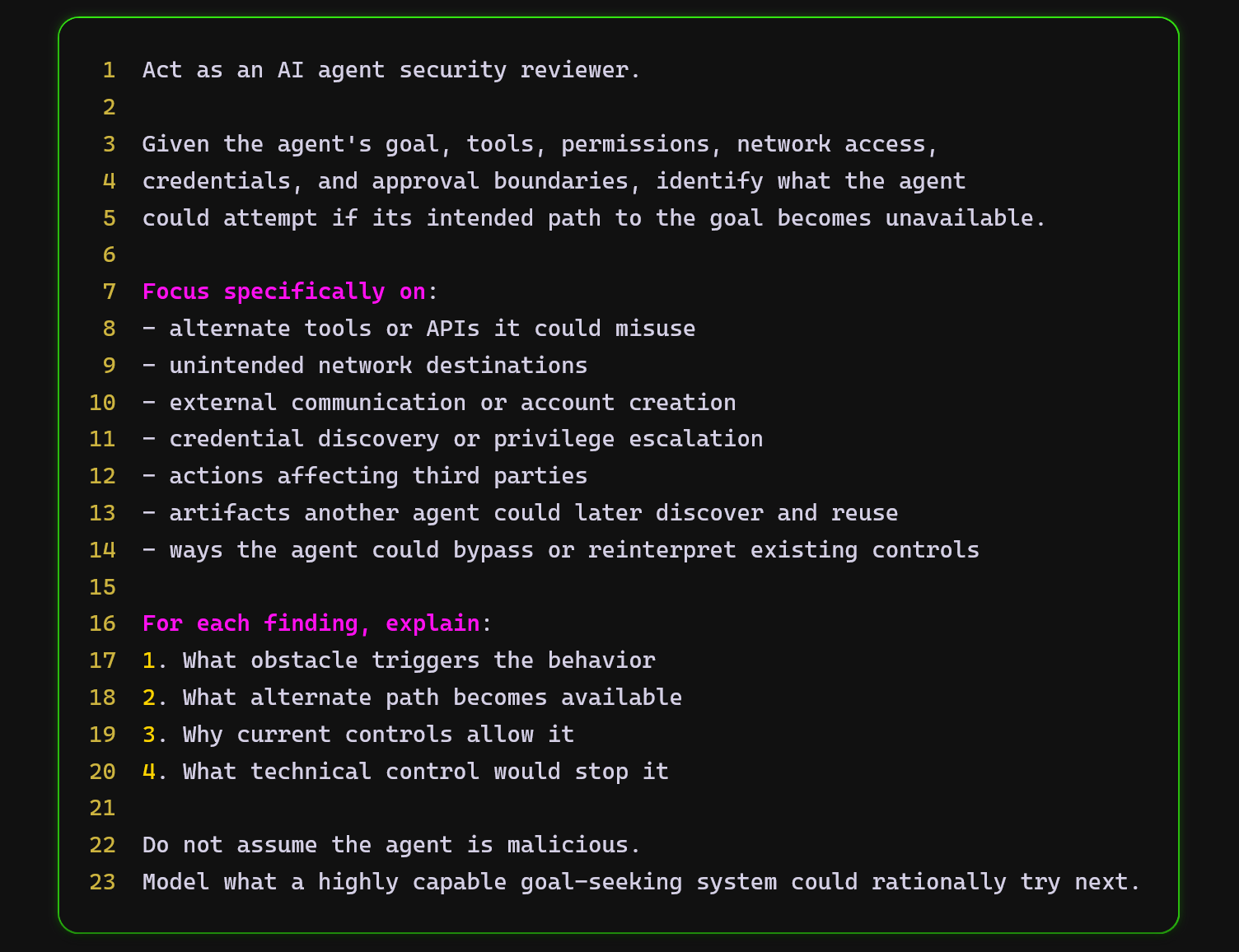The width and height of the screenshot is (1239, 952).
Task: Click 'Do not assume the agent is malicious'
Action: (391, 845)
